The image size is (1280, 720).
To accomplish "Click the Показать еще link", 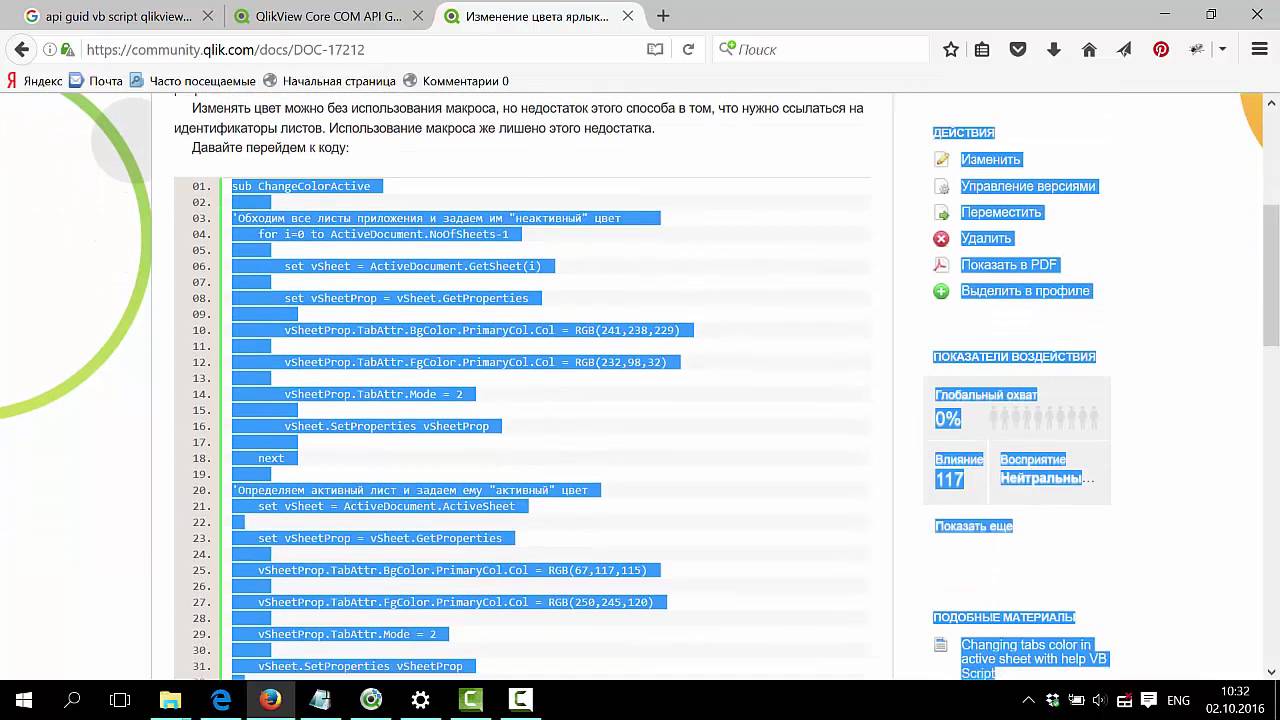I will [973, 526].
